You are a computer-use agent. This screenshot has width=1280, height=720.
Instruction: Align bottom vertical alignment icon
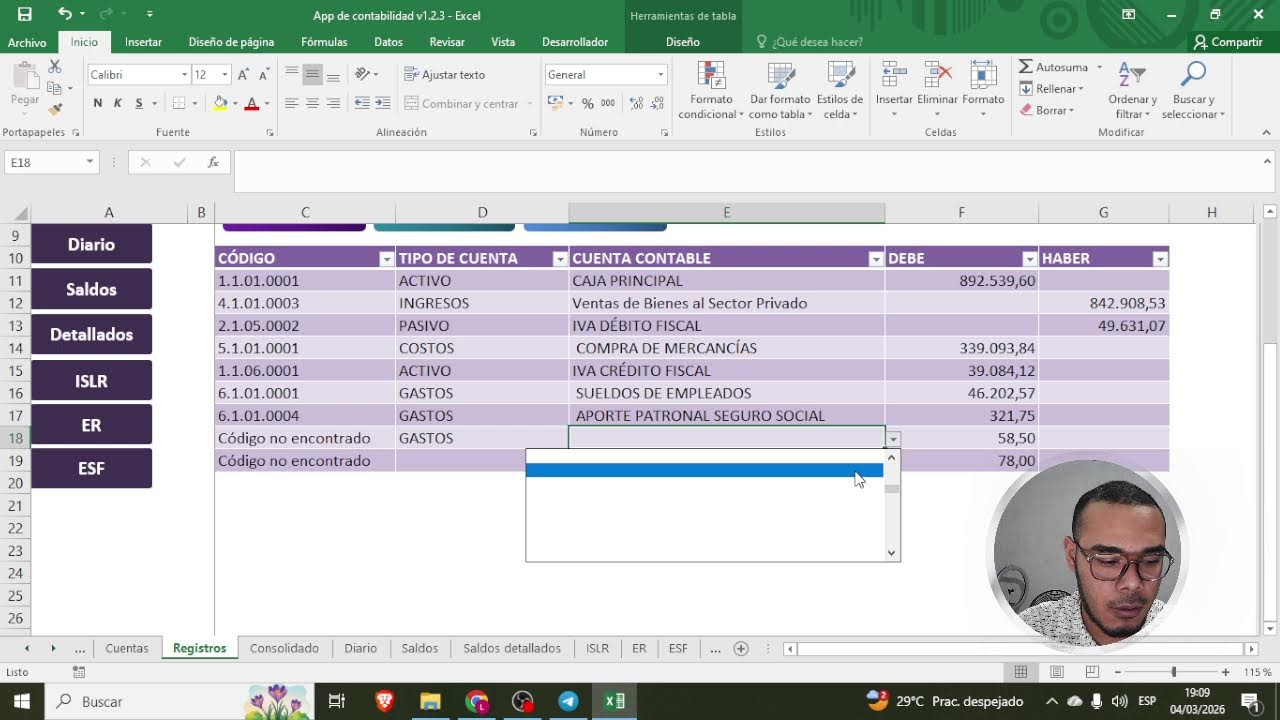[333, 74]
